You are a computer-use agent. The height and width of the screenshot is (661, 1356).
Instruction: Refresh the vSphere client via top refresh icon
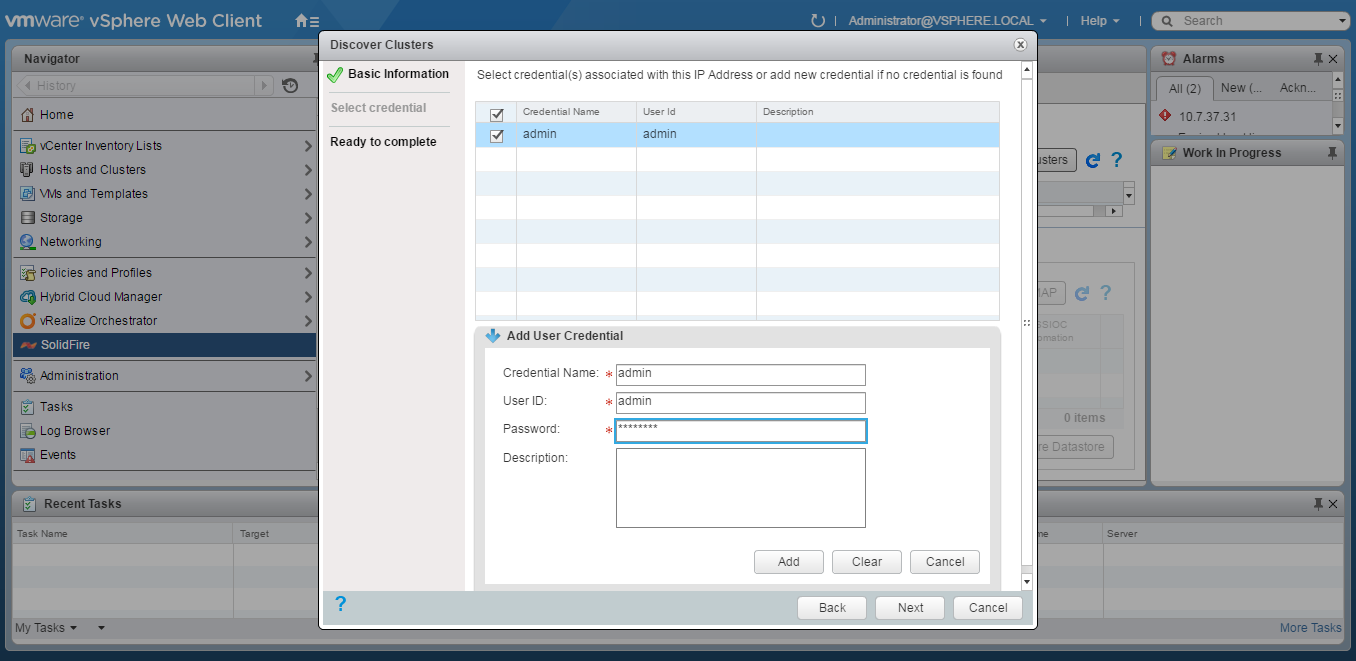817,20
